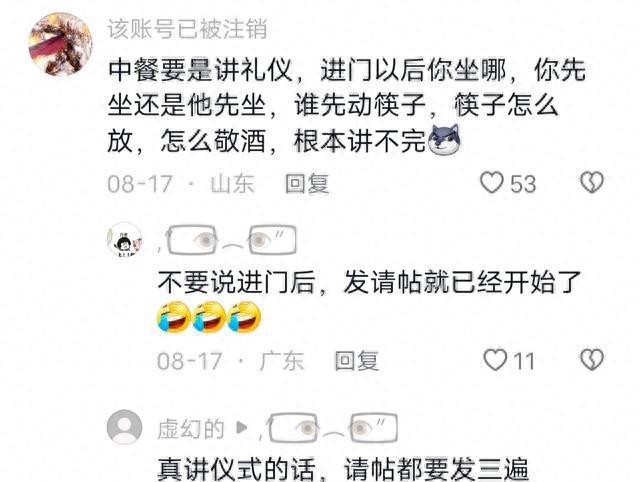Click the replied-to glasses username after arrow
Screen dimensions: 640x482
[329, 428]
